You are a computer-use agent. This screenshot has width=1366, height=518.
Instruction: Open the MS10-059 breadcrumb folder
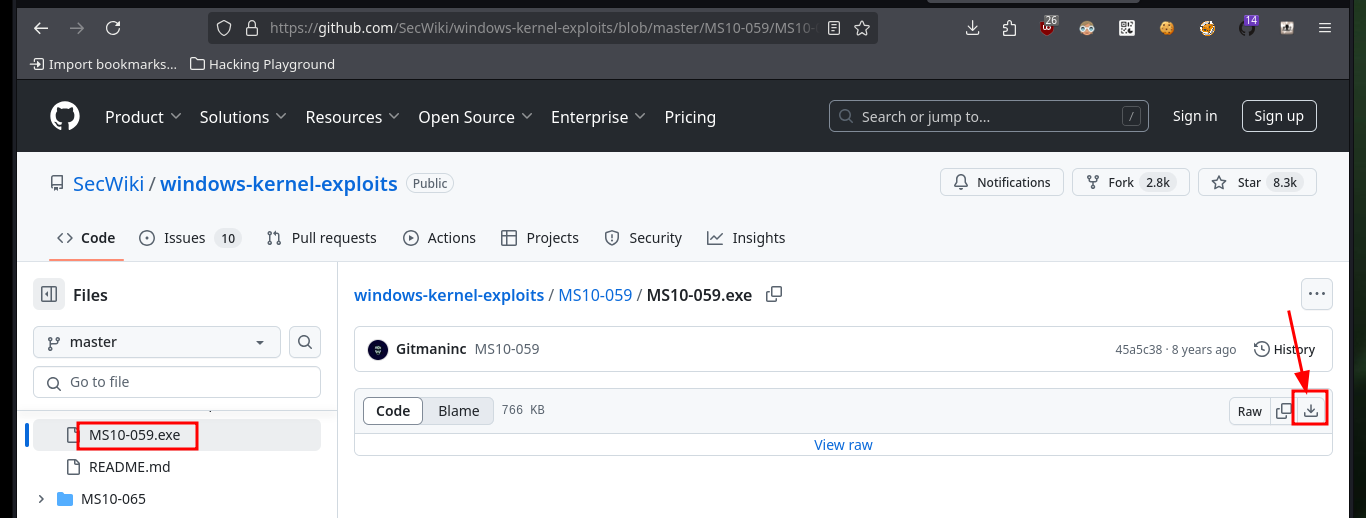[595, 295]
